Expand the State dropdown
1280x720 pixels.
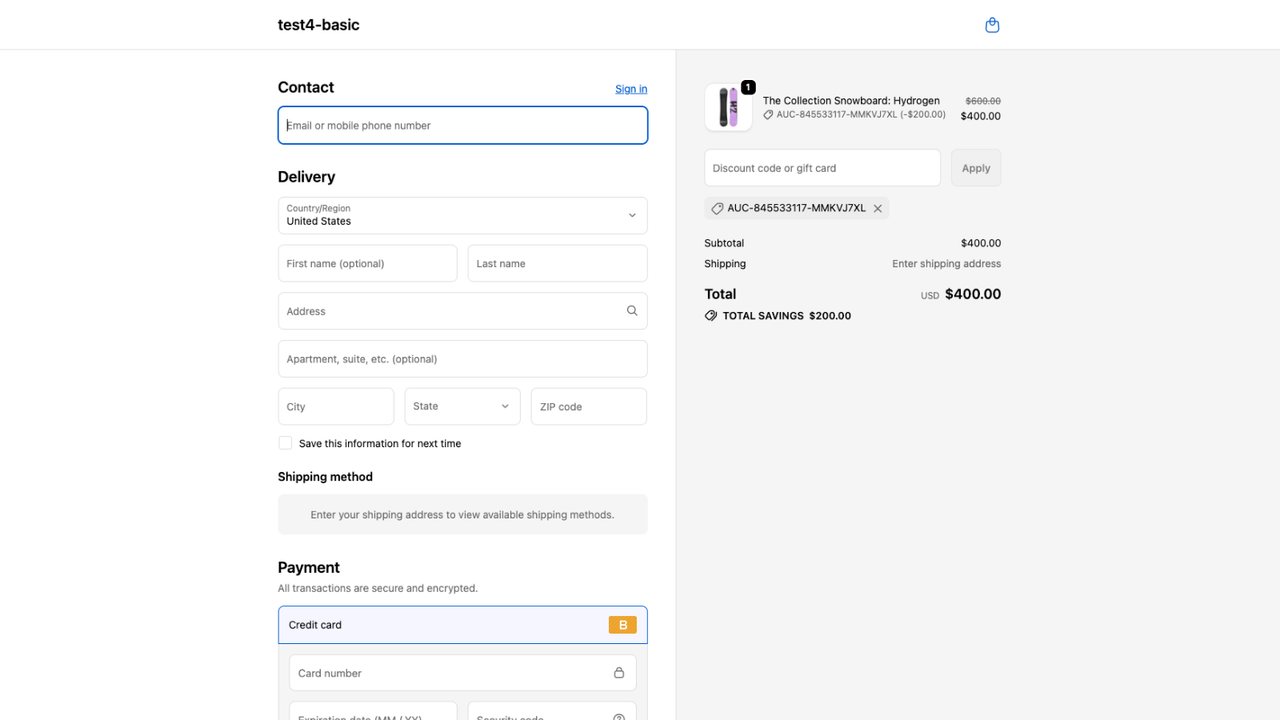click(462, 406)
